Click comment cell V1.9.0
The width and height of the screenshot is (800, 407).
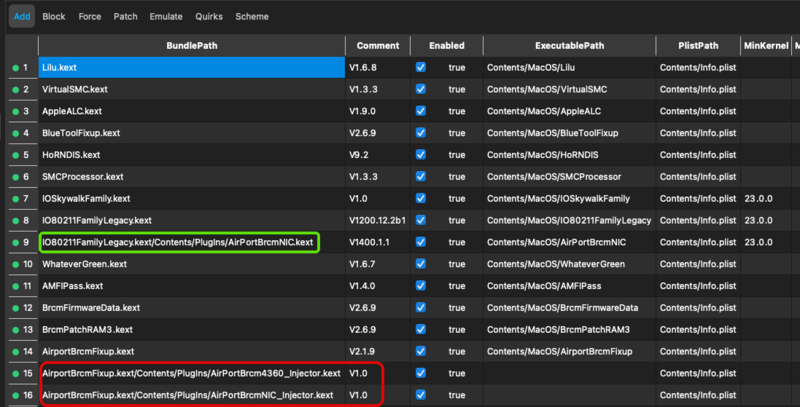coord(378,111)
